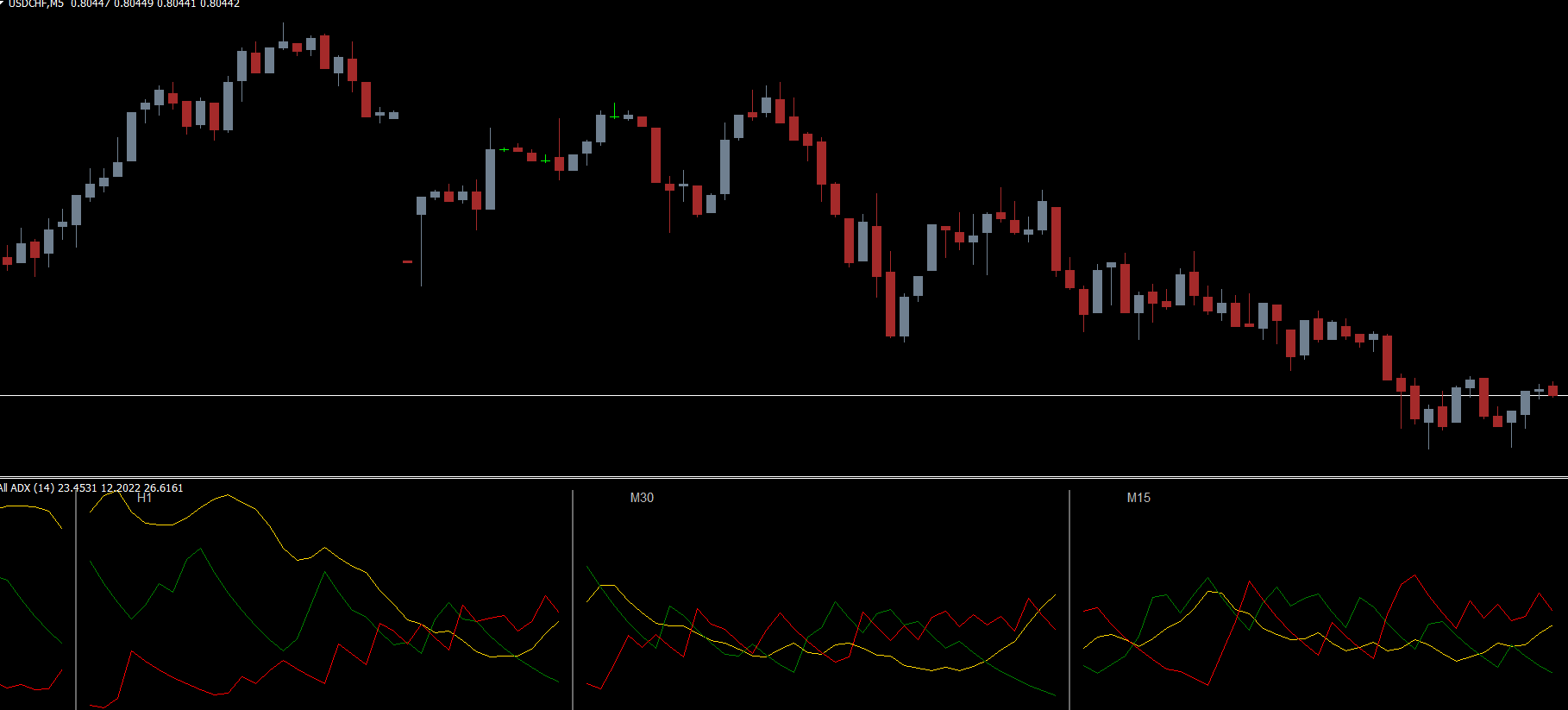Click the gray gap candle with long lower wick

click(421, 206)
